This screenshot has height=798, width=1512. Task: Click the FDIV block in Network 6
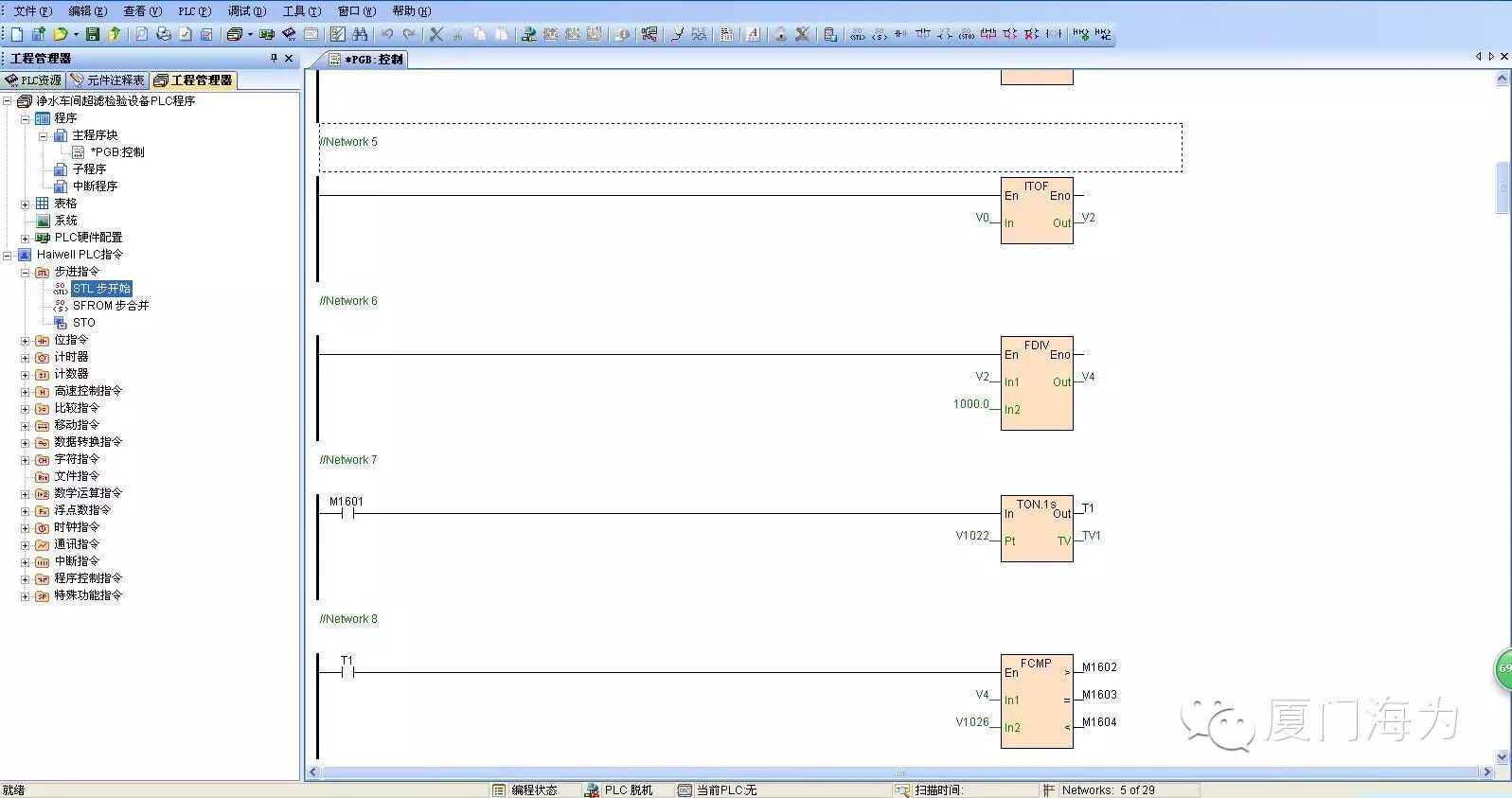[x=1037, y=383]
